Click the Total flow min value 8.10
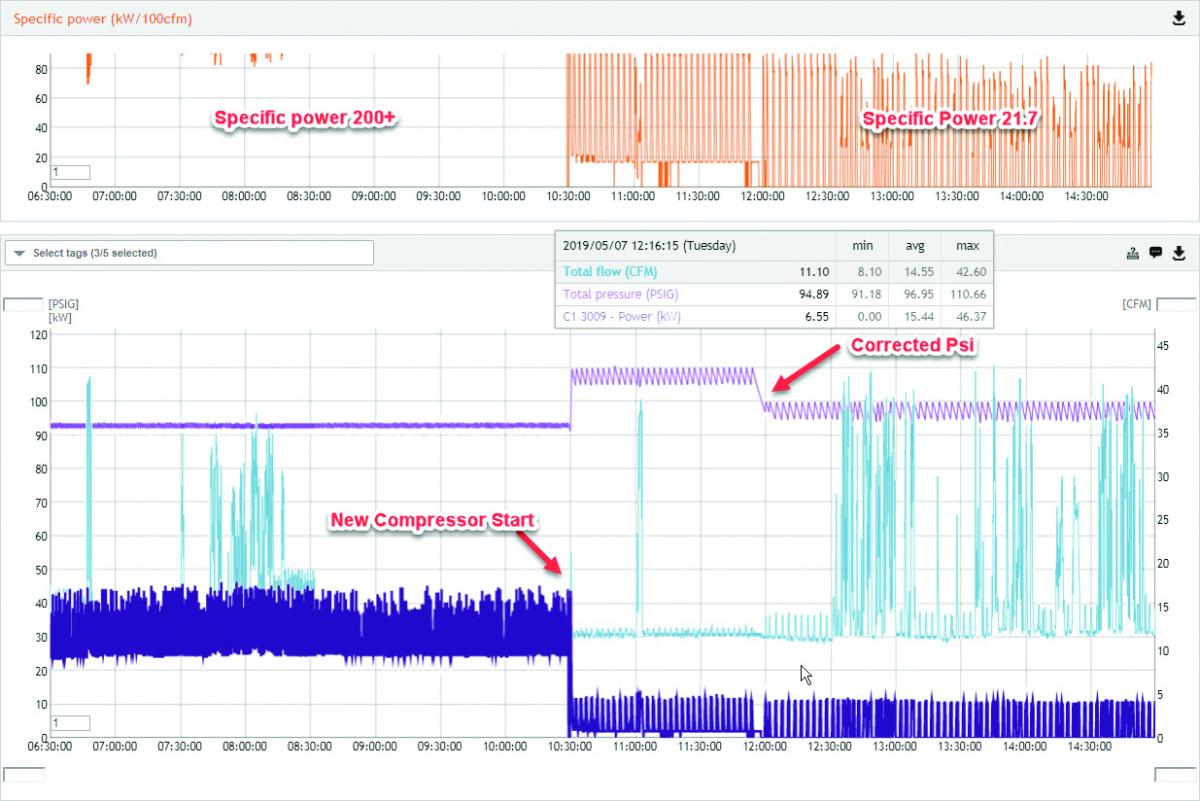1200x801 pixels. click(x=868, y=271)
